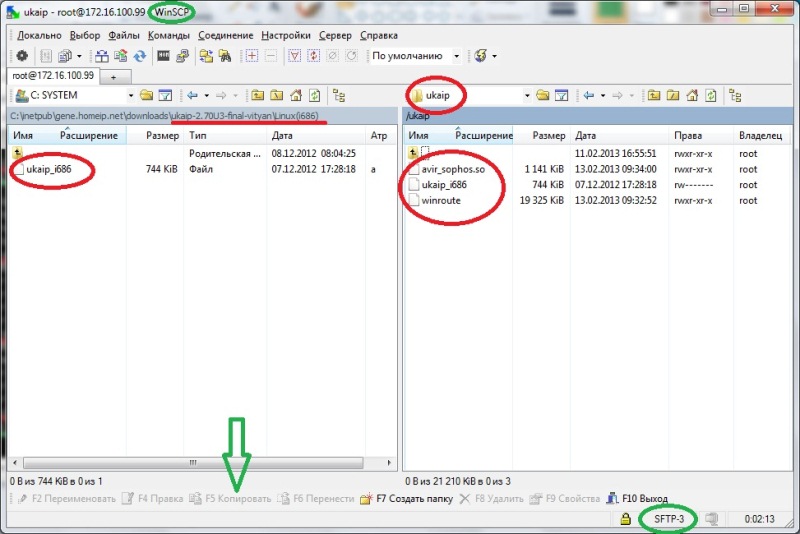The width and height of the screenshot is (800, 534).
Task: Open local directory tree icon
Action: point(339,96)
